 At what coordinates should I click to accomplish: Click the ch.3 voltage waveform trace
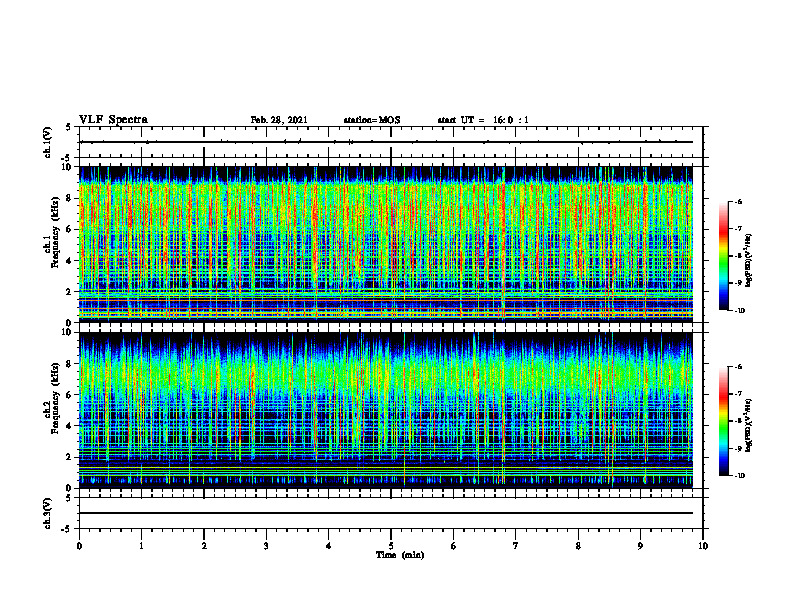tap(386, 513)
